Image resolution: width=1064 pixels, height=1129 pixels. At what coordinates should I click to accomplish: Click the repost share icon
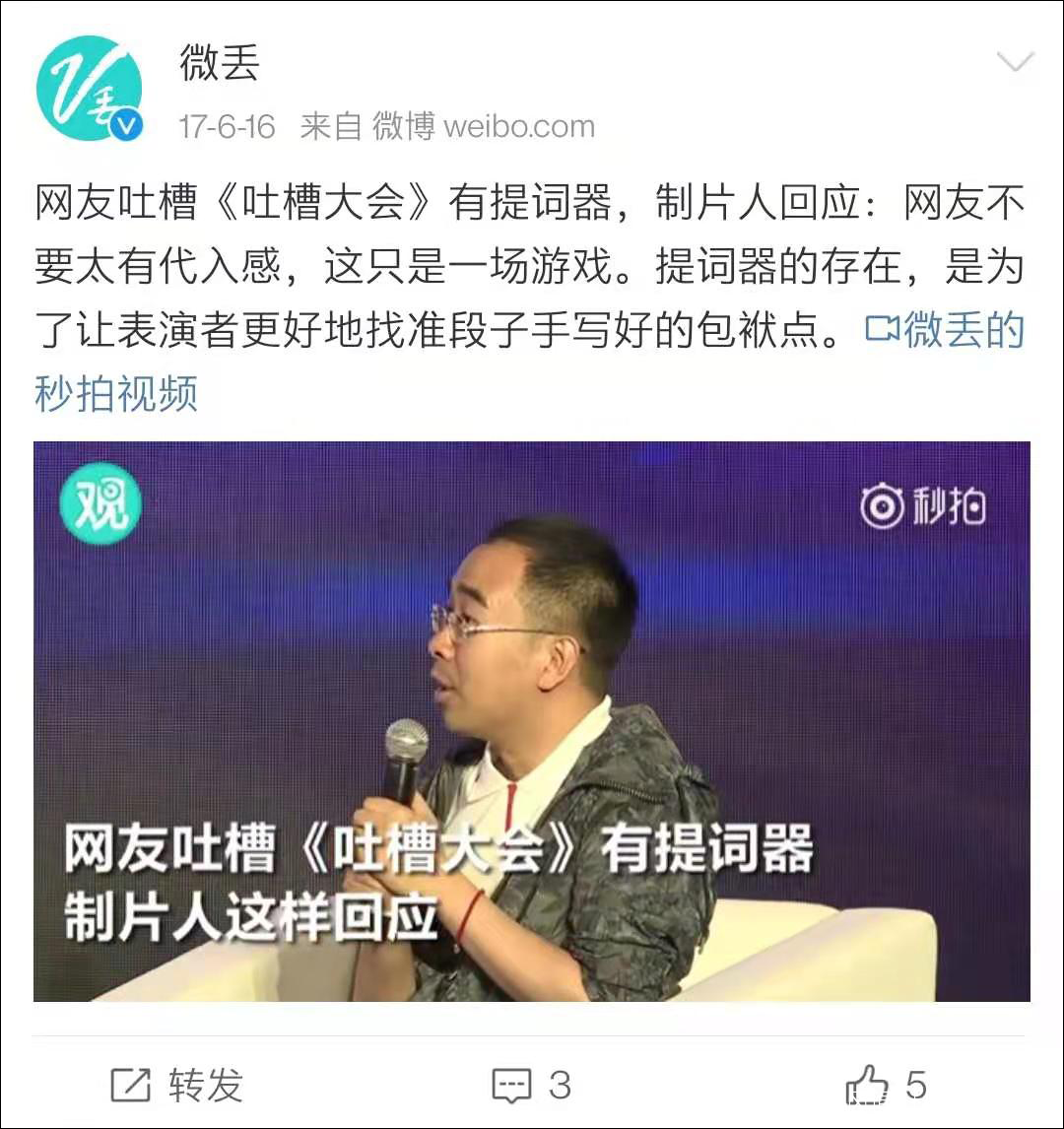pos(130,1085)
